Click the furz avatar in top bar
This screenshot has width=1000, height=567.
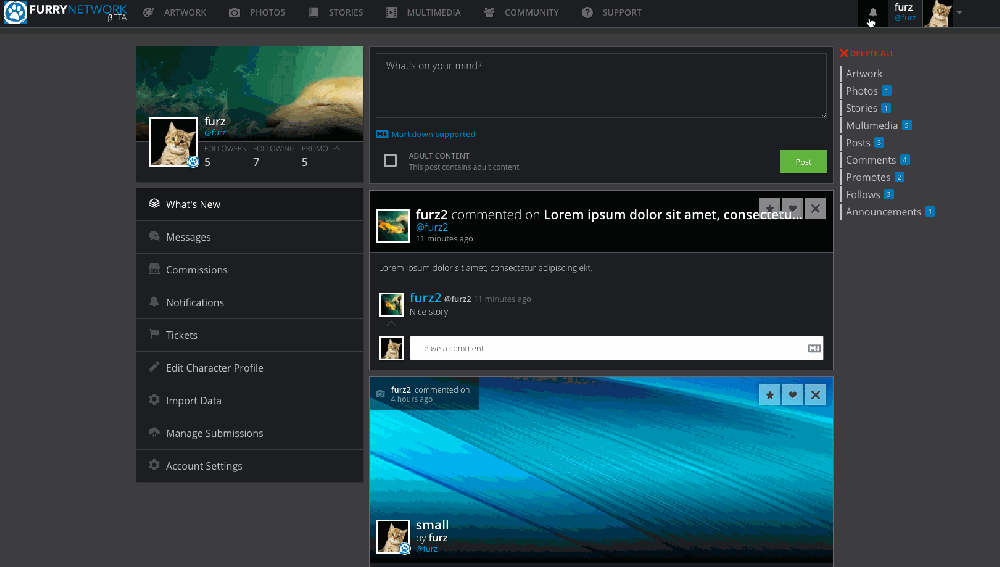[938, 13]
